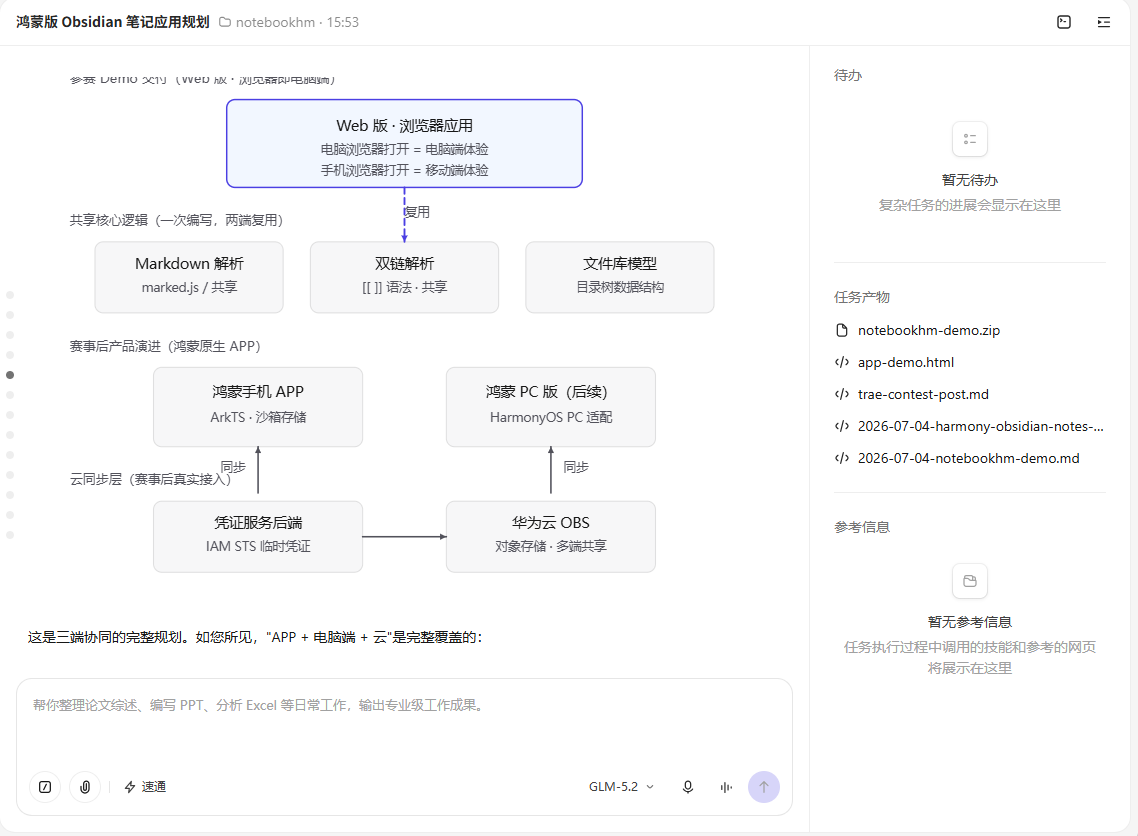This screenshot has height=836, width=1138.
Task: Click the 参考信息 section heading
Action: point(861,527)
